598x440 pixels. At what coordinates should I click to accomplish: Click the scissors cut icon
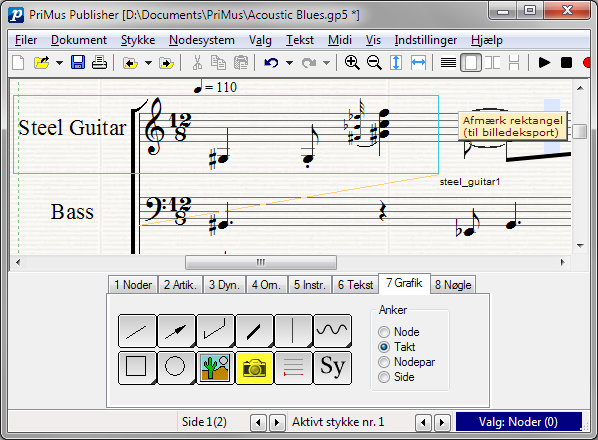pyautogui.click(x=197, y=63)
